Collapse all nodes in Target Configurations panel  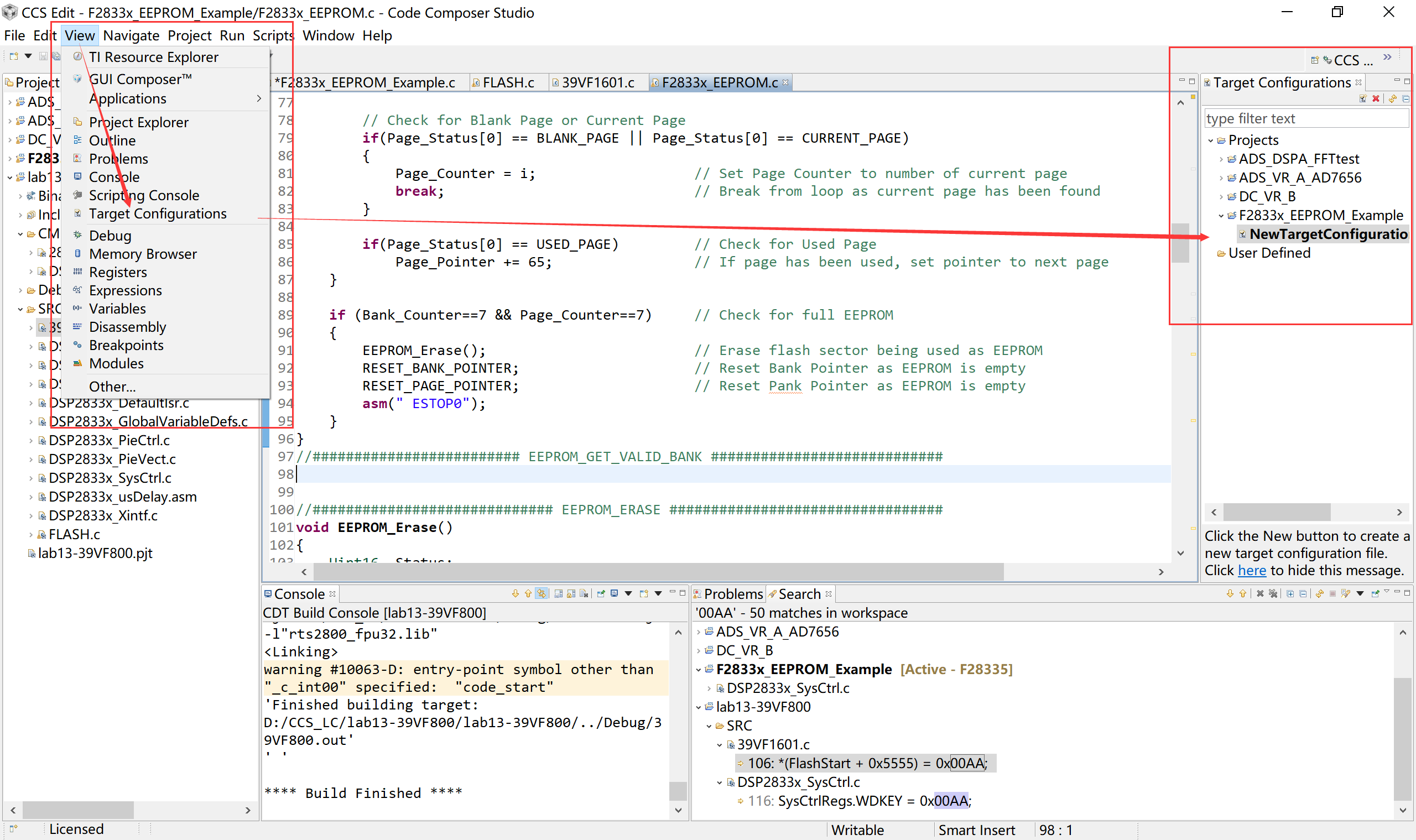1406,99
